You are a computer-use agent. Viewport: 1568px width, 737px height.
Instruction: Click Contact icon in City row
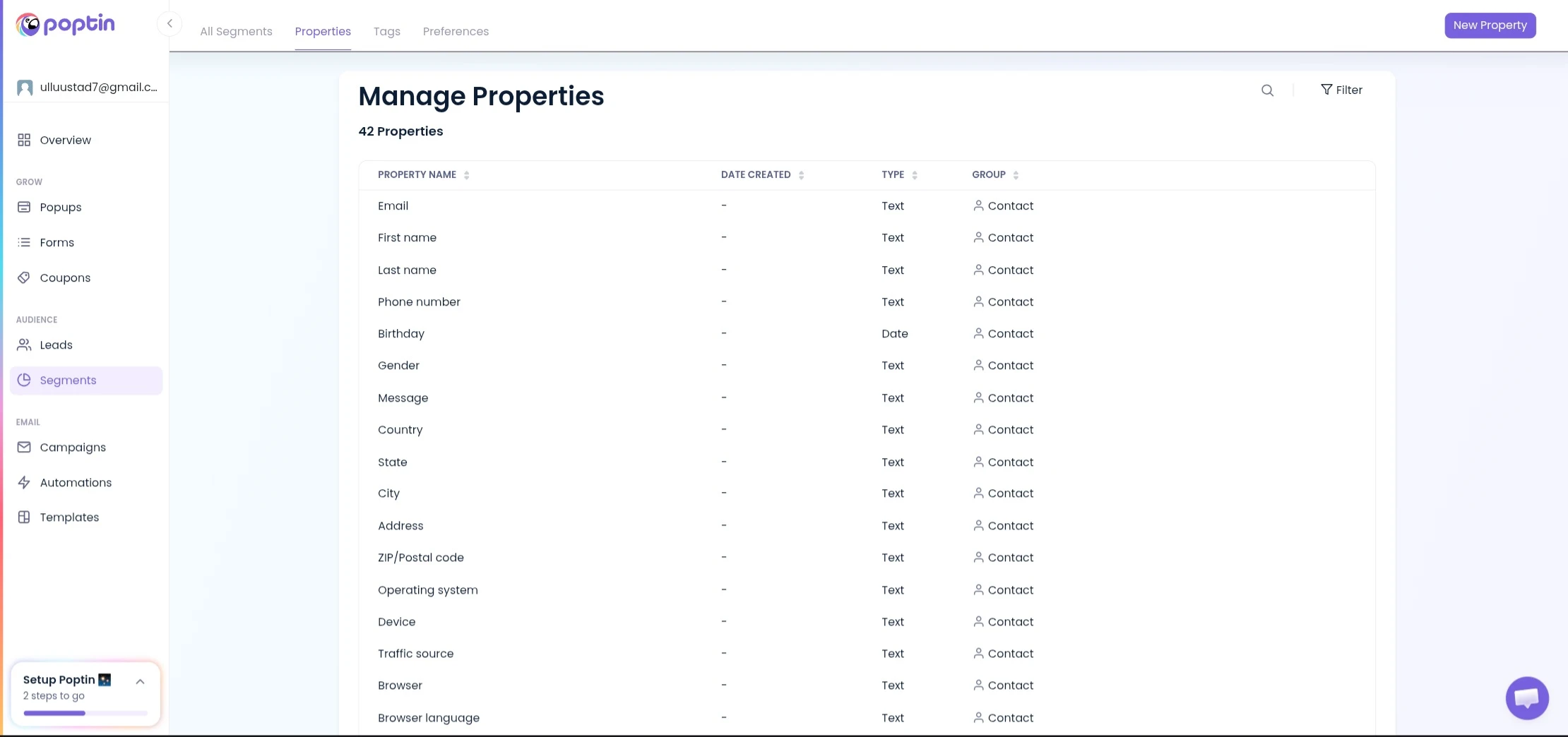coord(978,493)
